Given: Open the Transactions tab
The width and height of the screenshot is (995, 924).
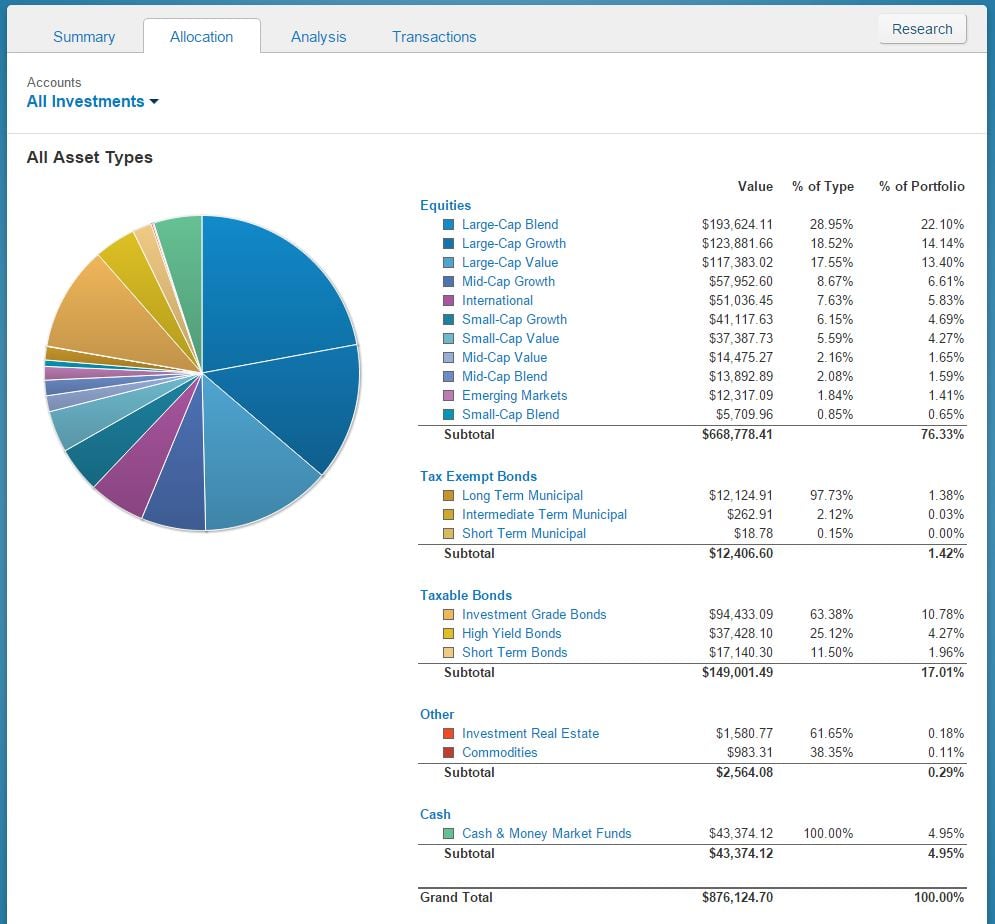Looking at the screenshot, I should 434,37.
